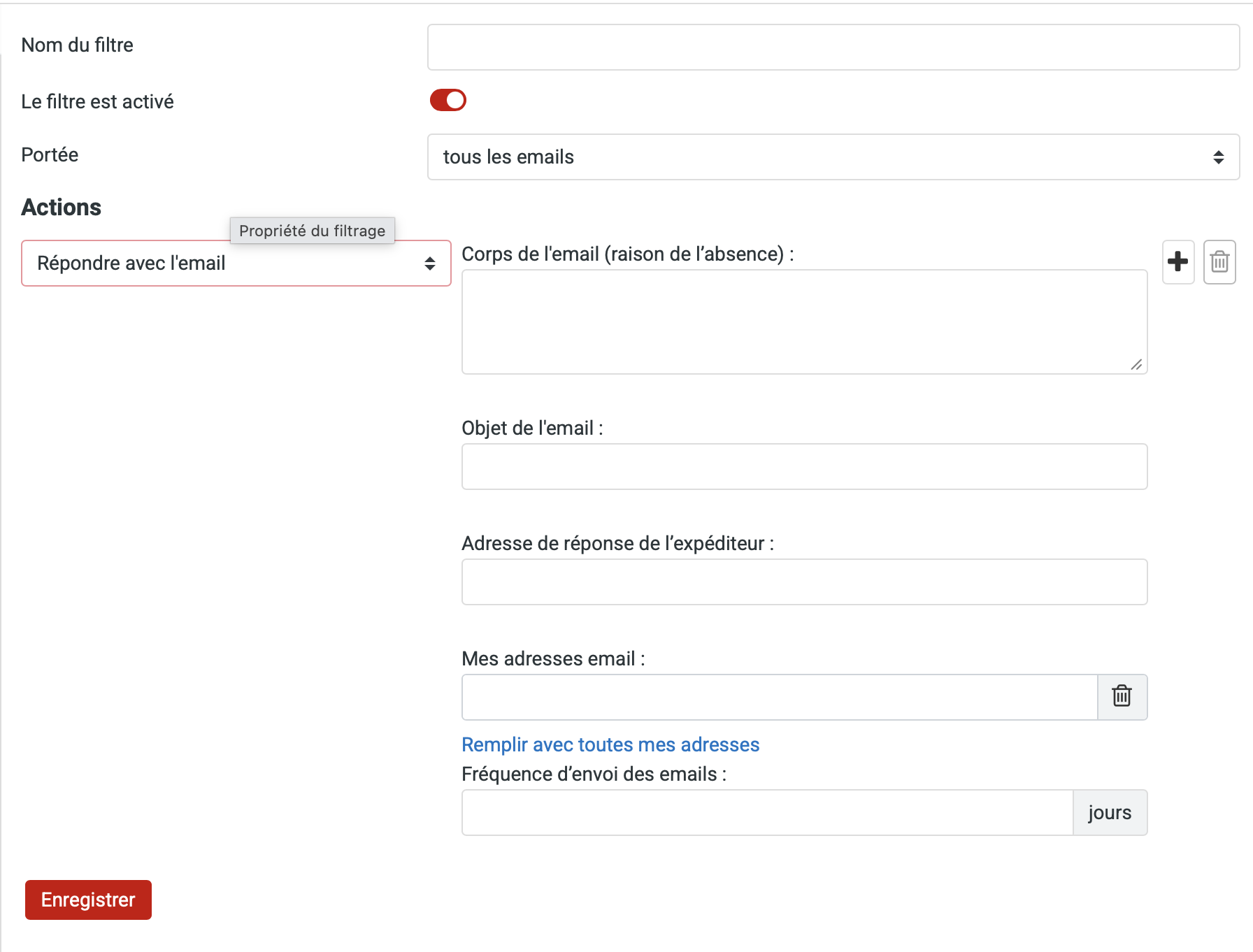The width and height of the screenshot is (1253, 952).
Task: Click the 'Propriété du filtrage' tooltip
Action: pyautogui.click(x=312, y=231)
